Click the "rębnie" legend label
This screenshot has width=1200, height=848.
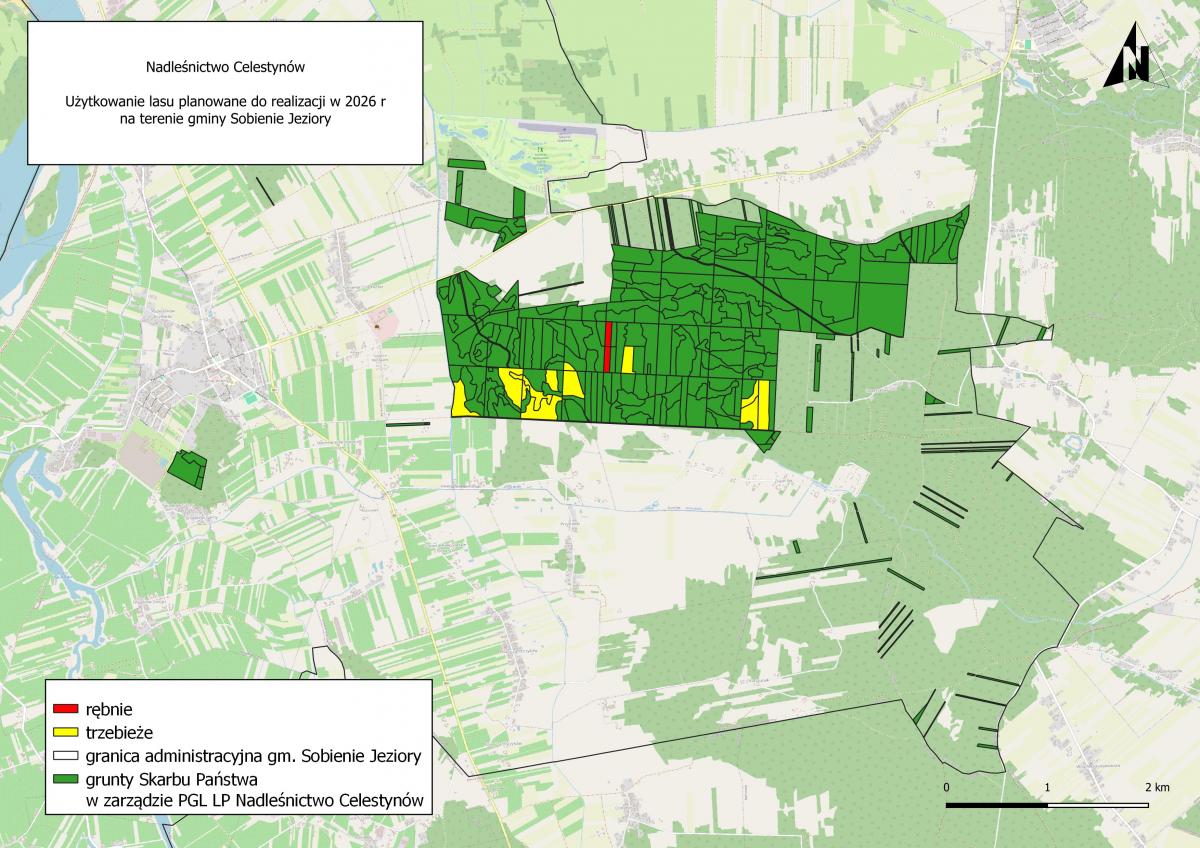(x=111, y=709)
